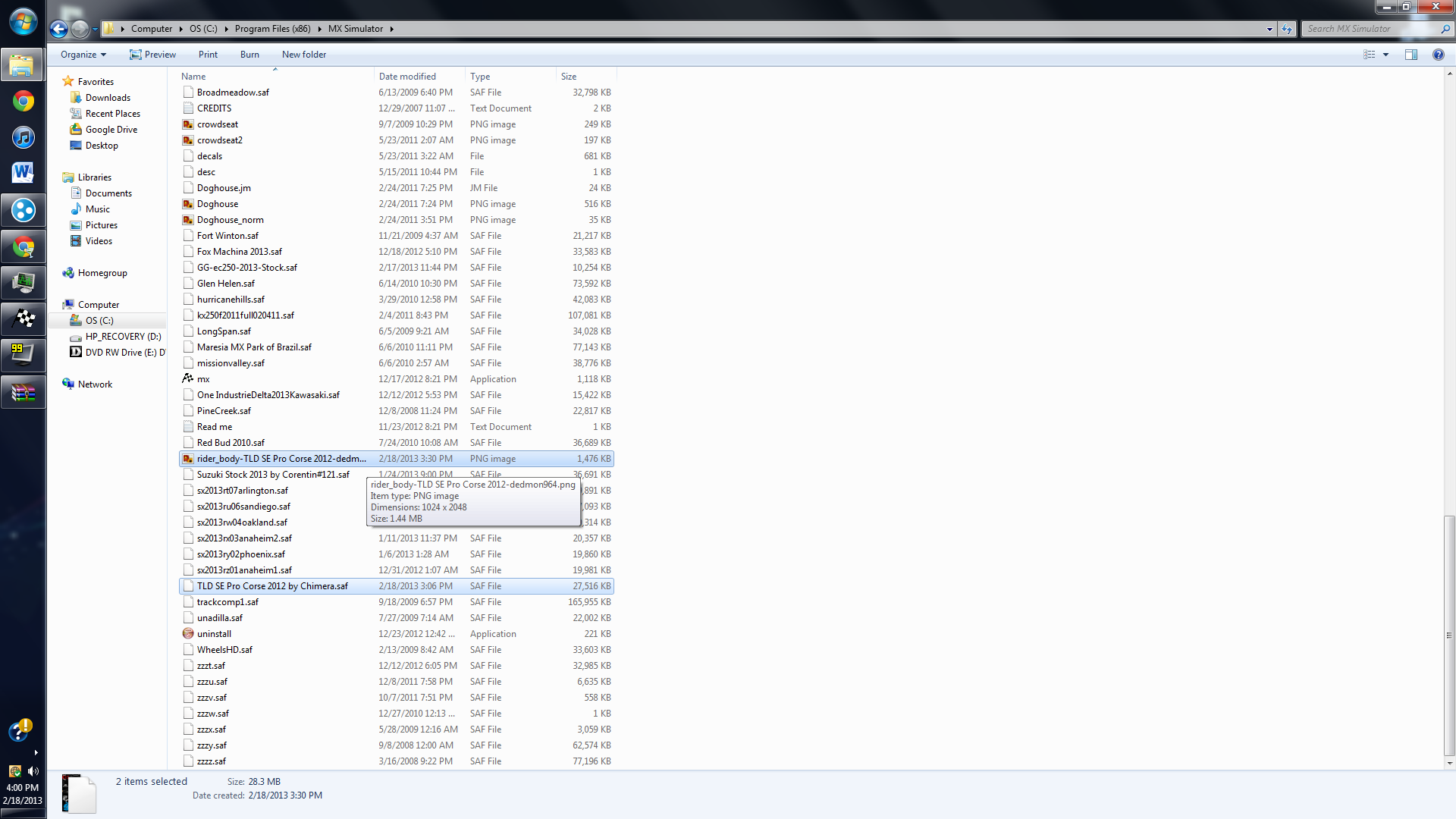Open the Organize dropdown menu

[83, 55]
